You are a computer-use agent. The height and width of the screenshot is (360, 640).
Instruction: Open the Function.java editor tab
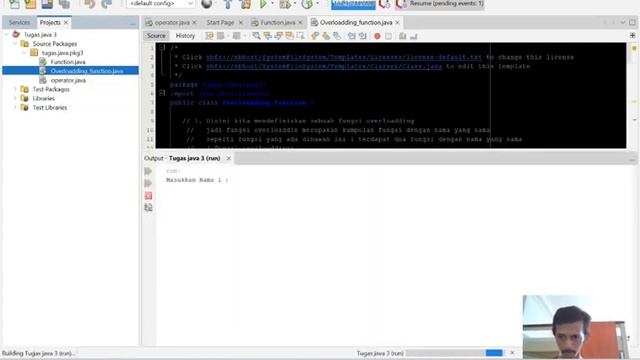click(278, 22)
